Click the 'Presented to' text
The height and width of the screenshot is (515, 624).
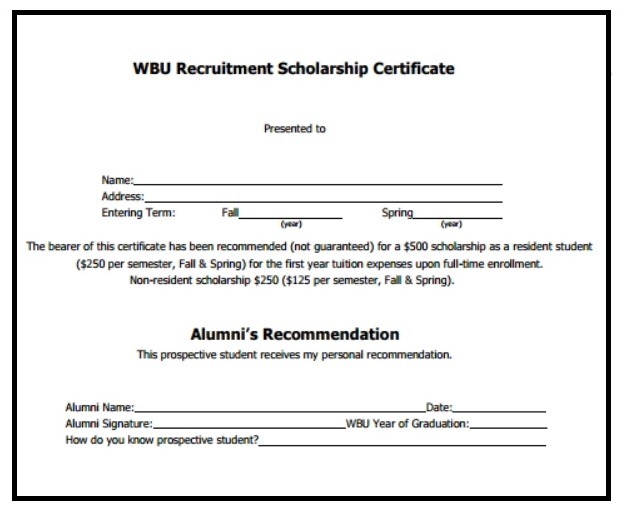click(295, 129)
